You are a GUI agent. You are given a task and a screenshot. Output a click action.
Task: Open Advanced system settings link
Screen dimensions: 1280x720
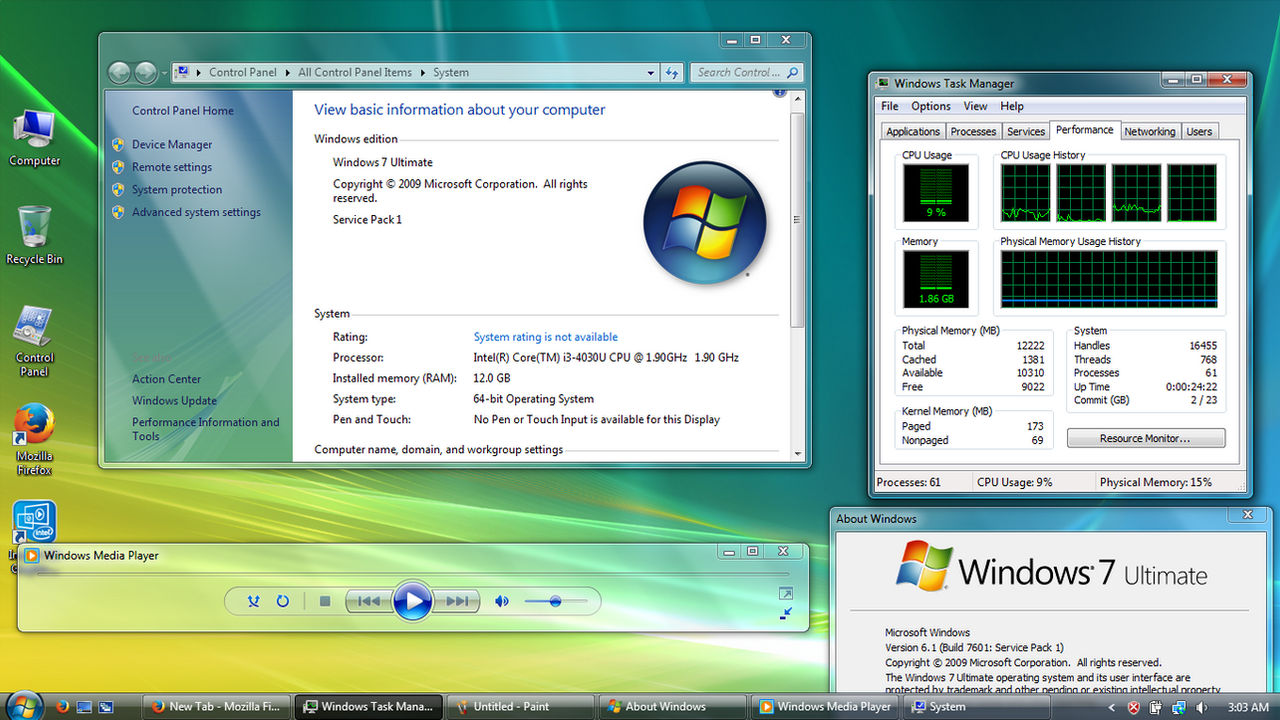[196, 212]
